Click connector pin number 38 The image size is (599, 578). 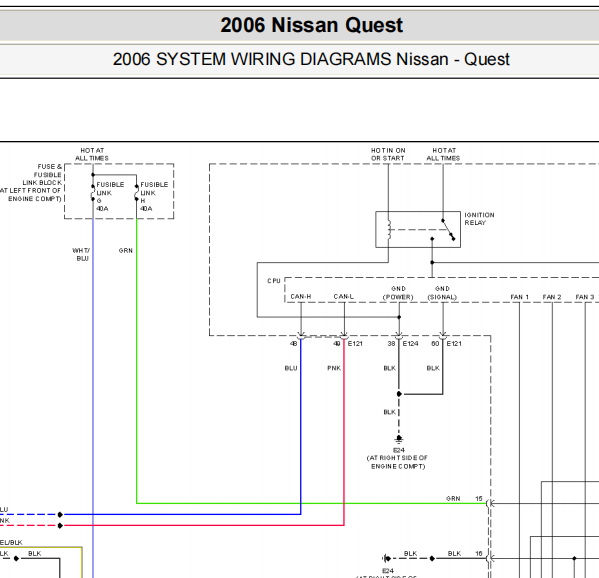(x=391, y=343)
